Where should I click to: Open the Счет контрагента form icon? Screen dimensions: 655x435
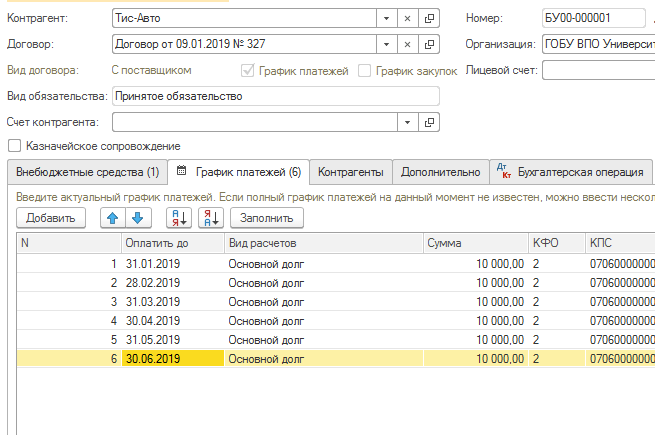click(430, 122)
